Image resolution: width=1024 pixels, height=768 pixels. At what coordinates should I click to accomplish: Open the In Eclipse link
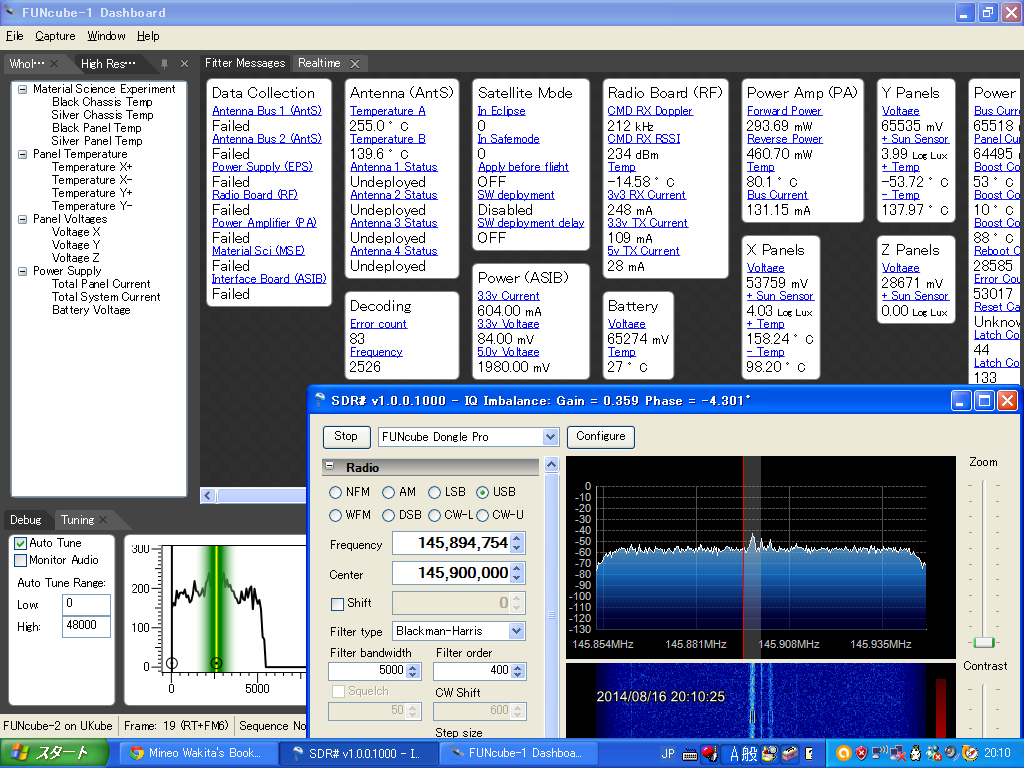502,111
